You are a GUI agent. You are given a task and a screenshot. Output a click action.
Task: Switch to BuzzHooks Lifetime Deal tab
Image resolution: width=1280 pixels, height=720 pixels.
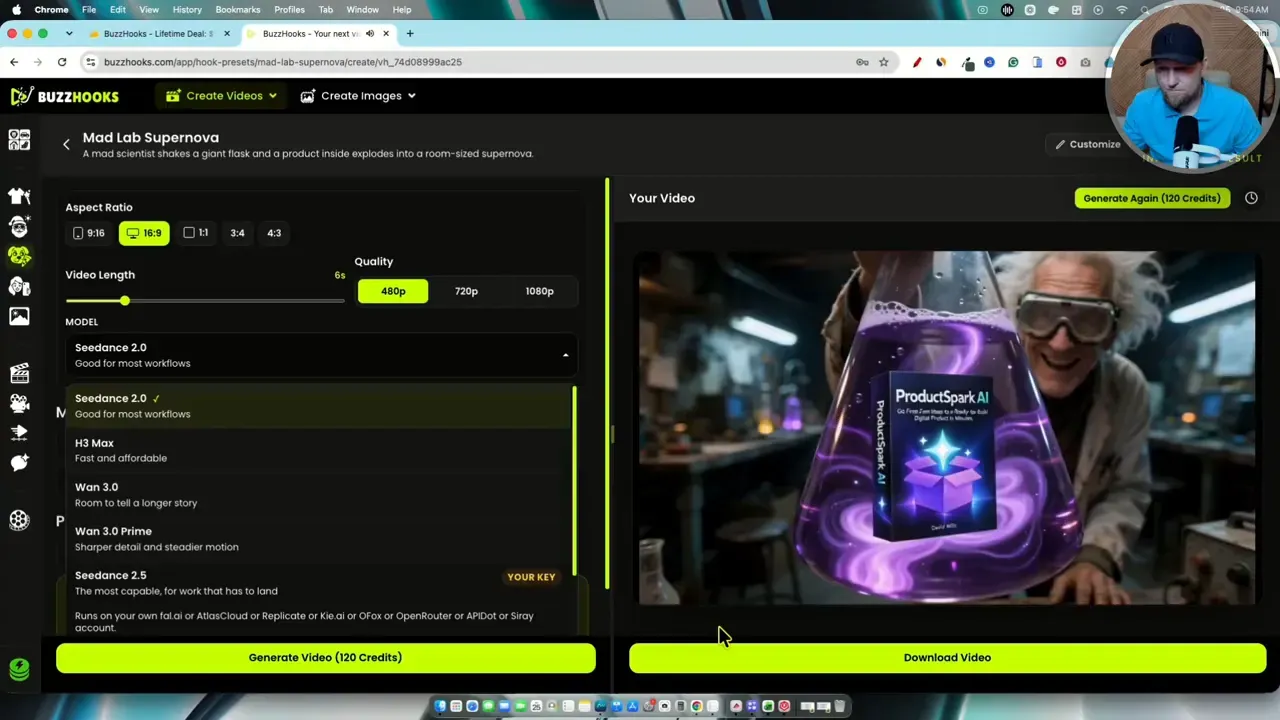click(158, 34)
